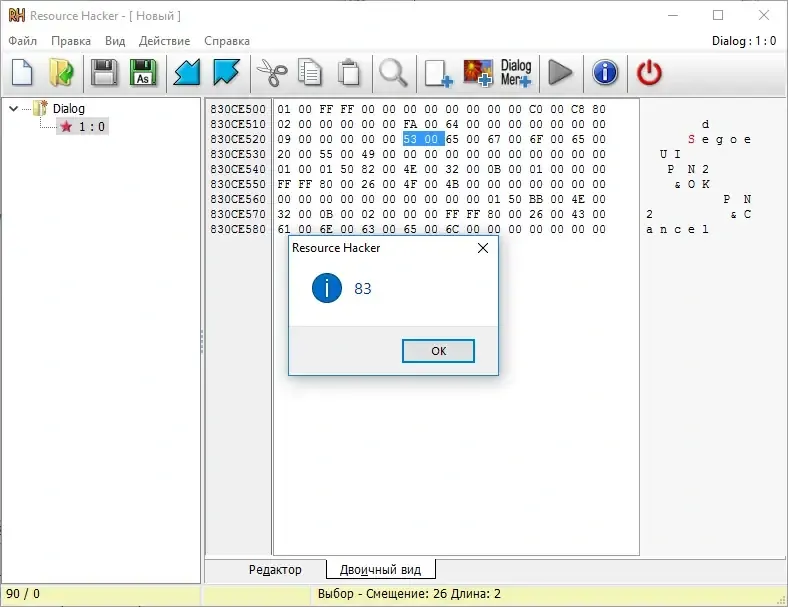788x607 pixels.
Task: Click the size grip in status bar corner
Action: (x=781, y=600)
